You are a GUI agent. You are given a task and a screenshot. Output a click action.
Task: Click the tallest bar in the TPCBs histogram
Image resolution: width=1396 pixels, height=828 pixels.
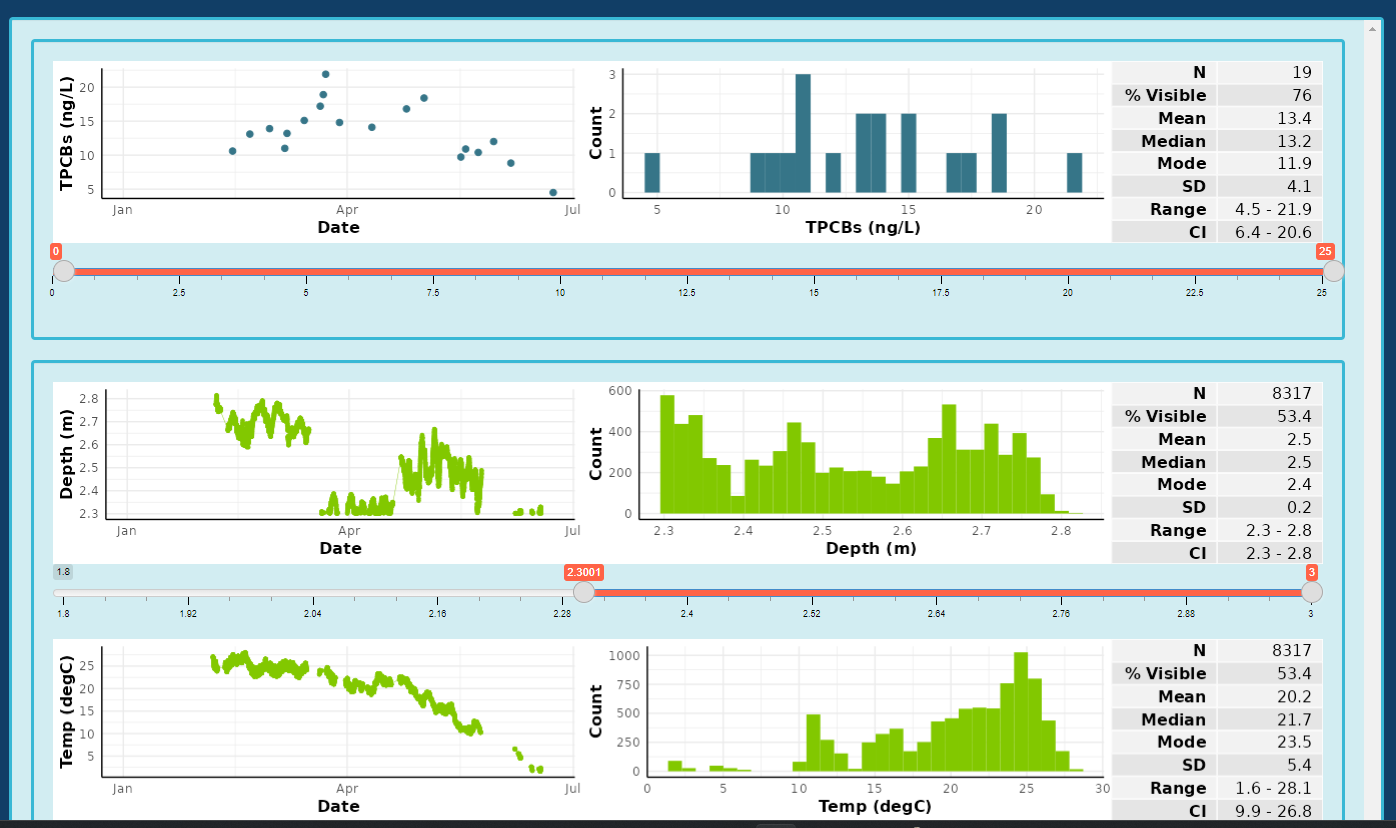(803, 133)
